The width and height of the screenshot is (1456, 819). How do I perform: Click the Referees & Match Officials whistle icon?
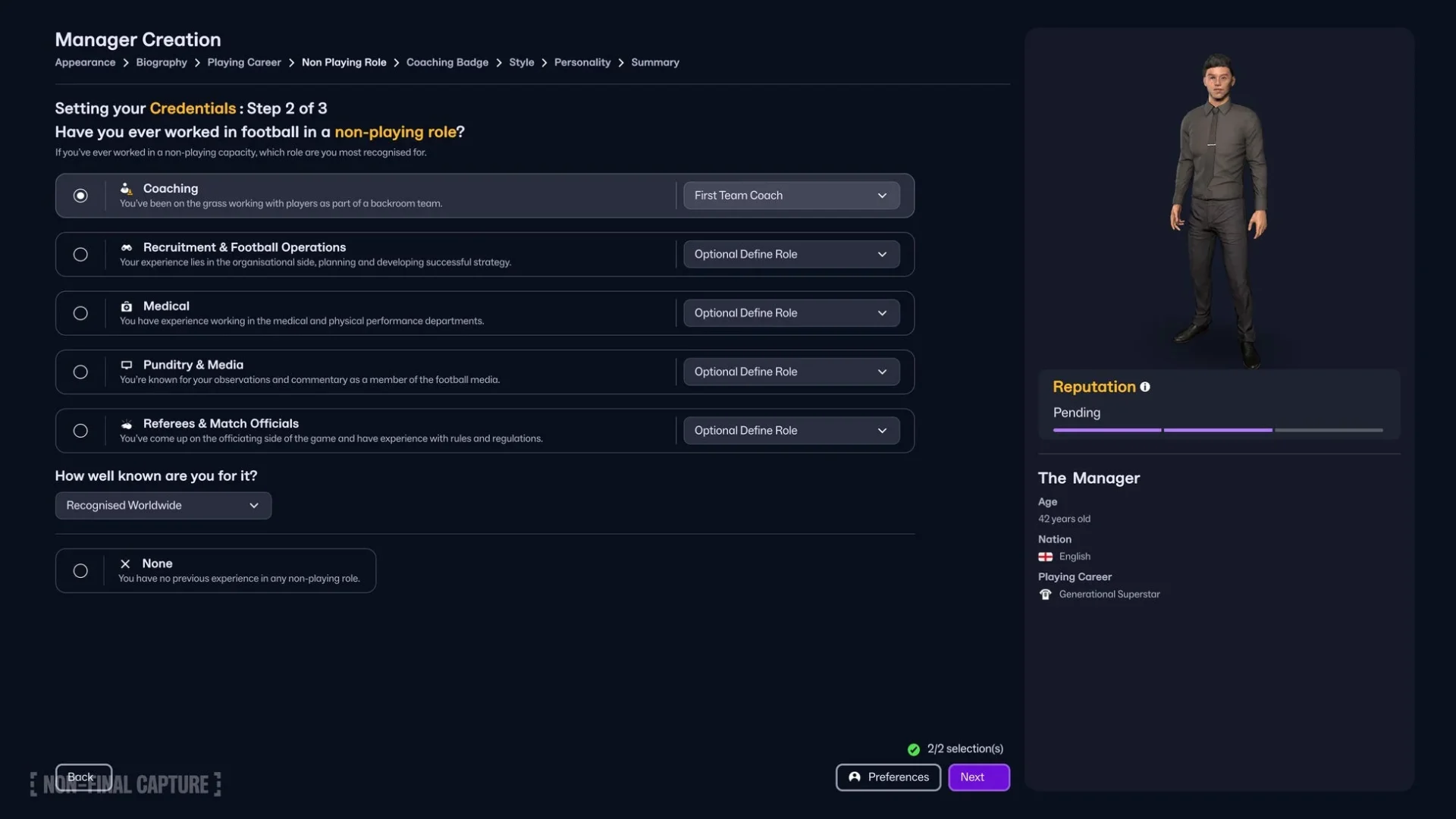pyautogui.click(x=127, y=424)
